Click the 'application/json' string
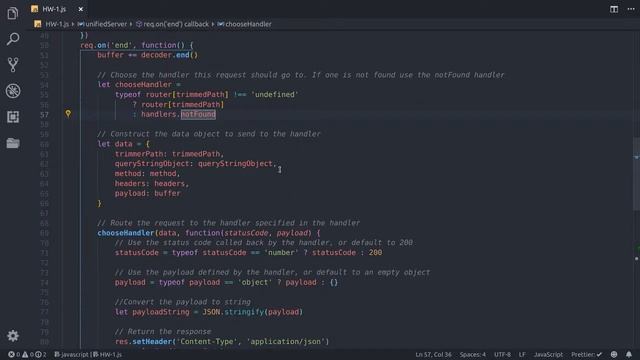This screenshot has width=640, height=360. [x=286, y=342]
